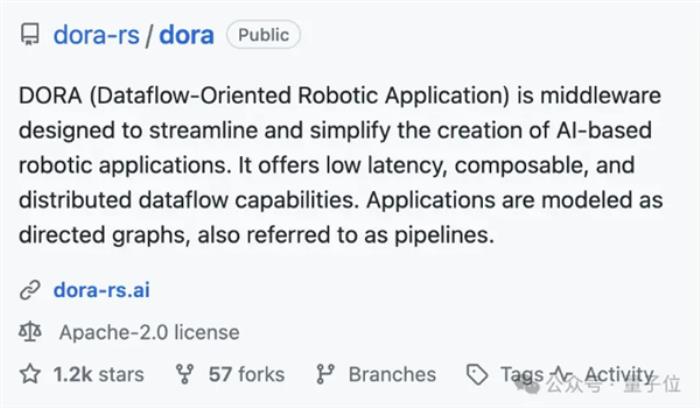Click the star icon

point(30,374)
